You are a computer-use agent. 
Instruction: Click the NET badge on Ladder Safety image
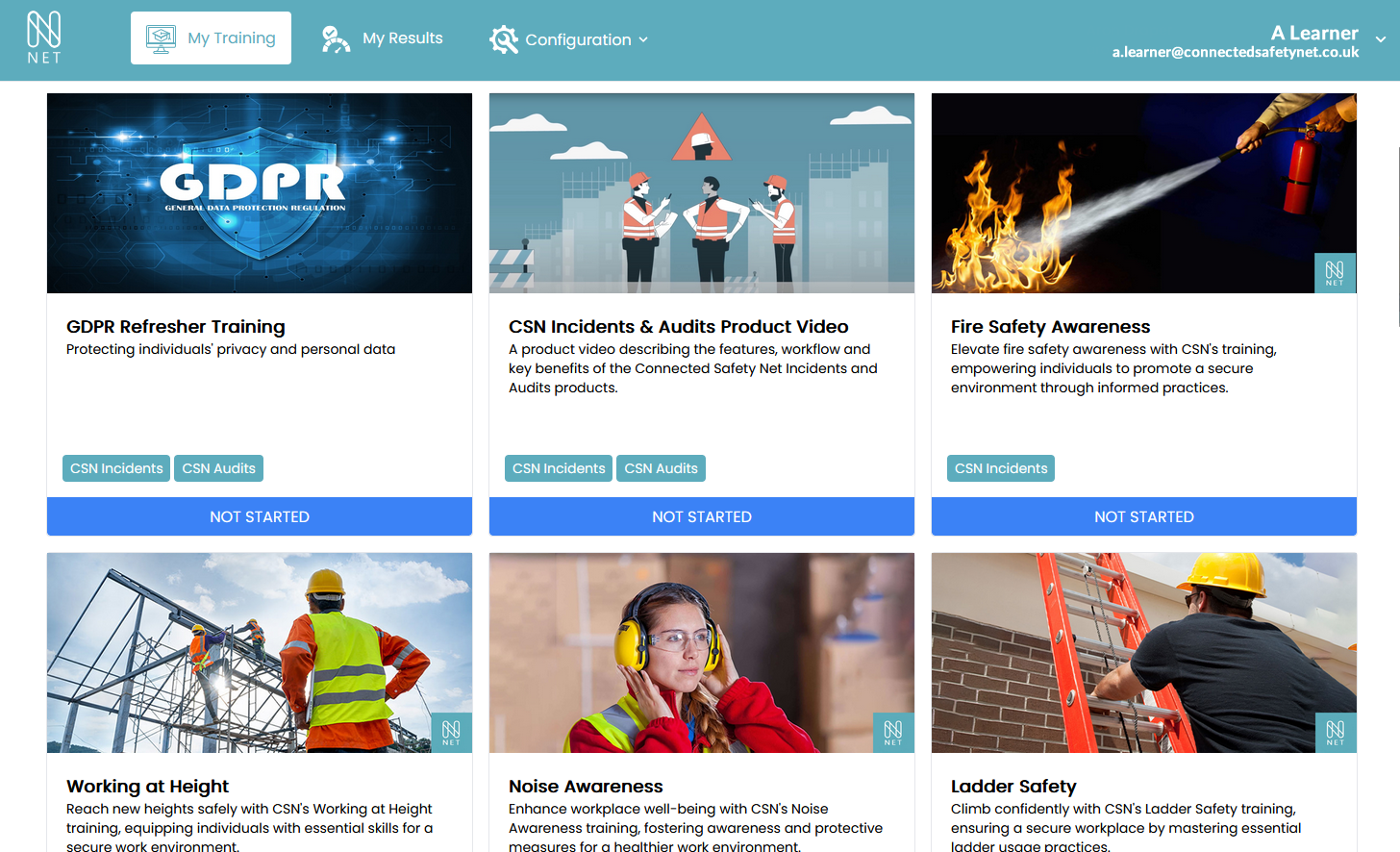(x=1335, y=733)
